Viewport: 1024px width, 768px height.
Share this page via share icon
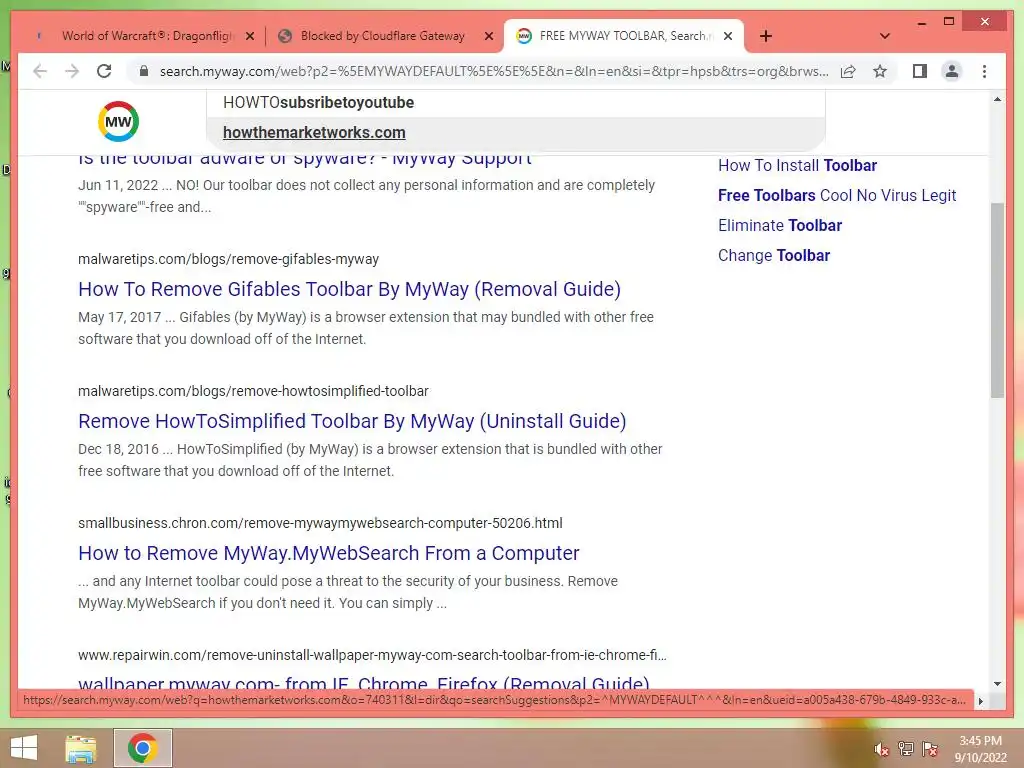[x=848, y=71]
